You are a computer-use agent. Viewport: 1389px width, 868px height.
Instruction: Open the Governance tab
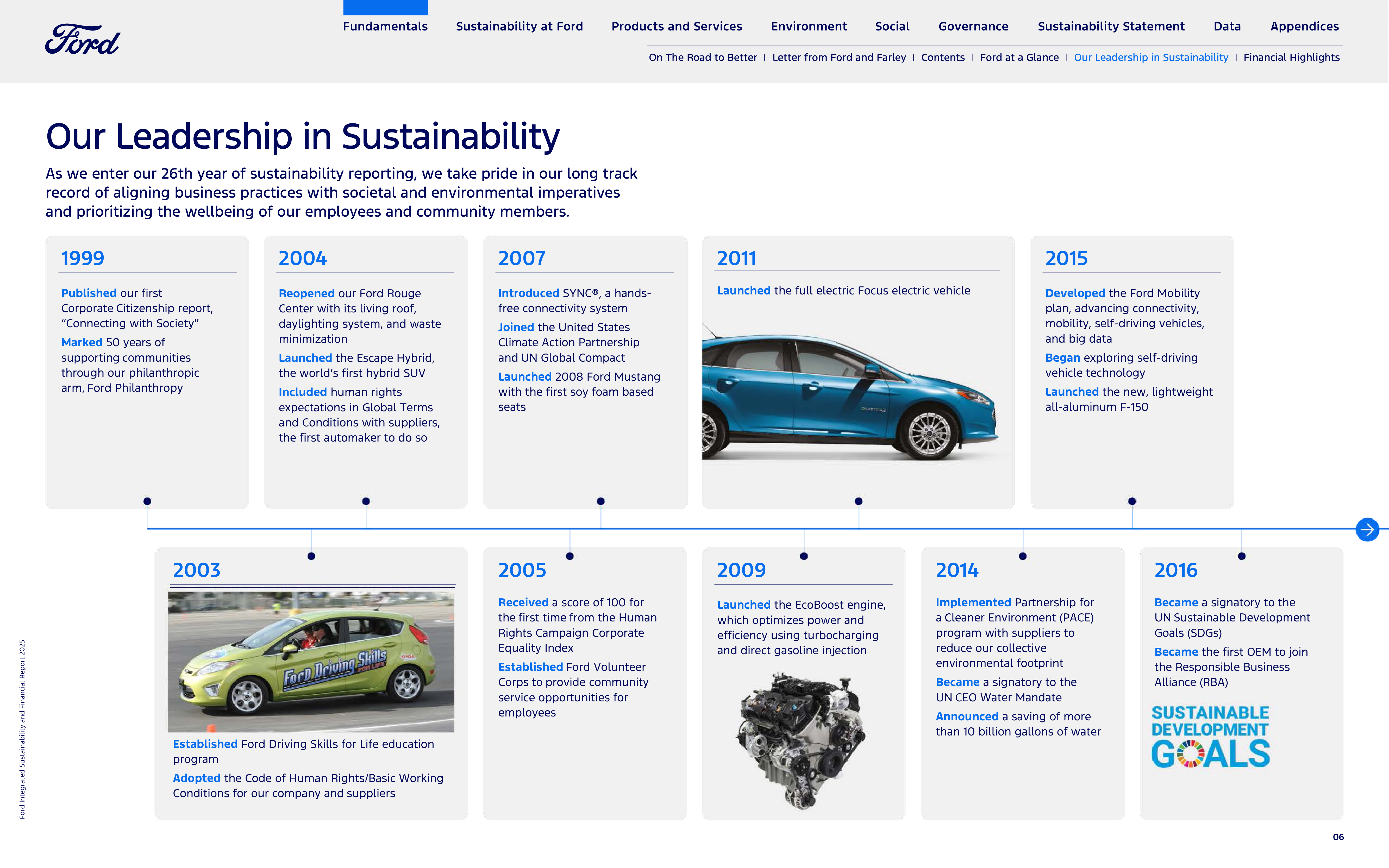973,26
